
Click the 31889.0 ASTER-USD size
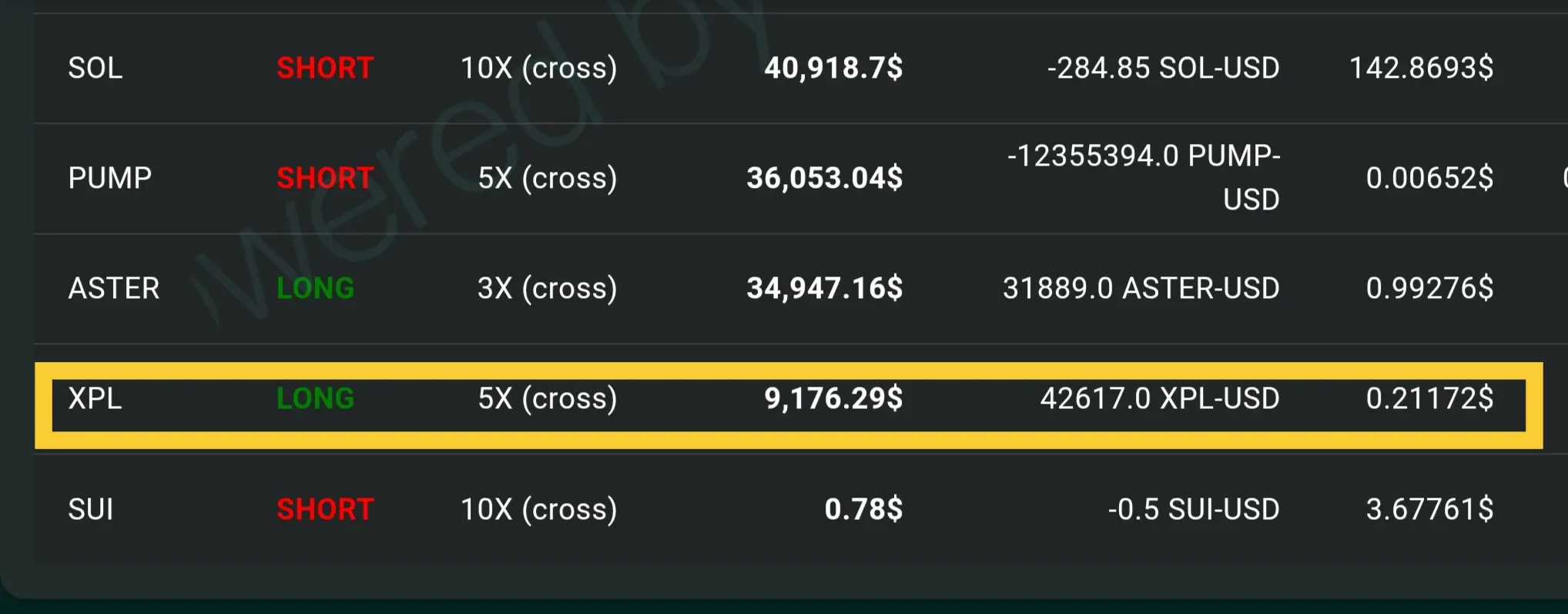1141,288
